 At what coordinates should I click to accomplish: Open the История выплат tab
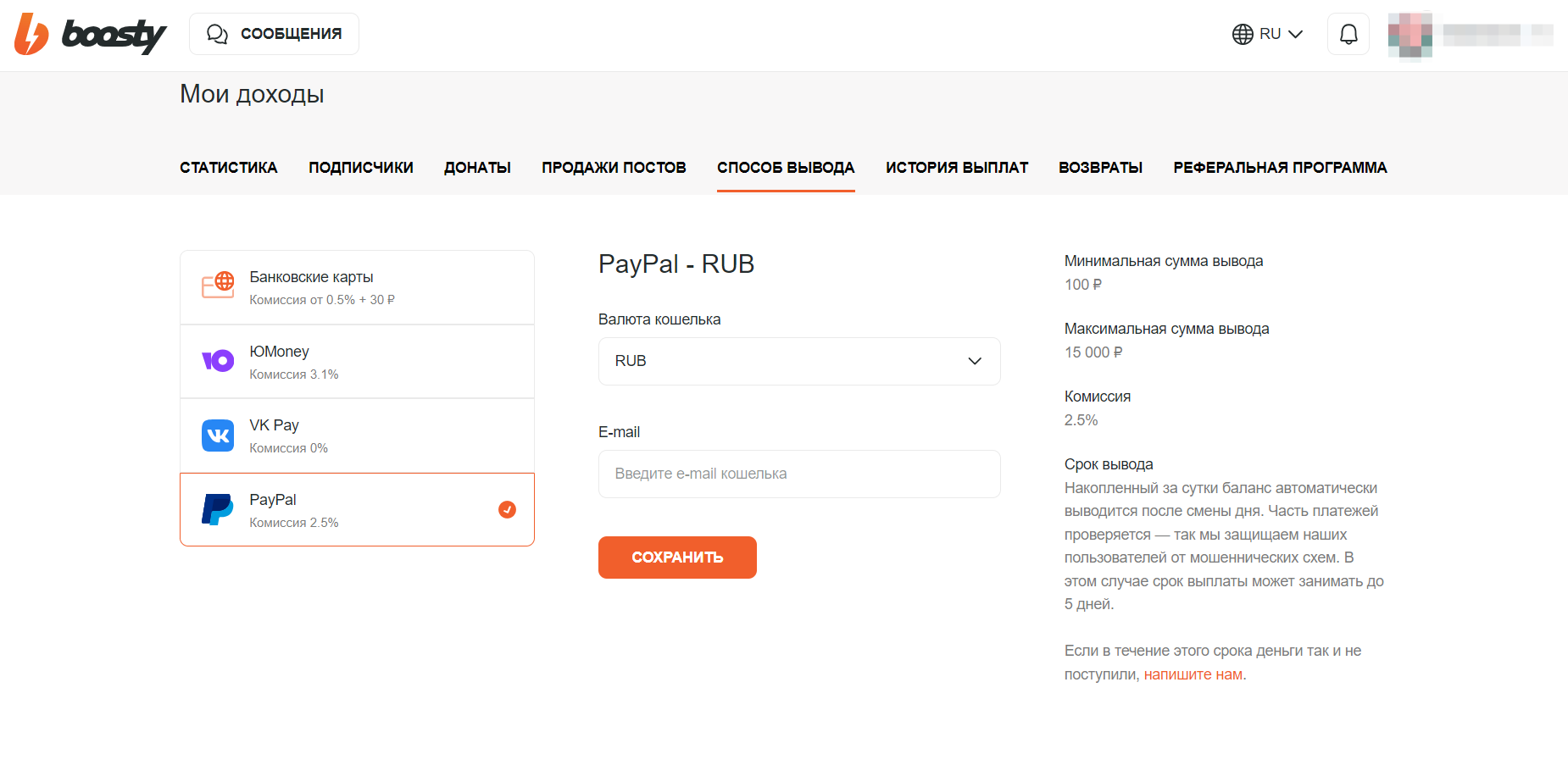point(957,168)
